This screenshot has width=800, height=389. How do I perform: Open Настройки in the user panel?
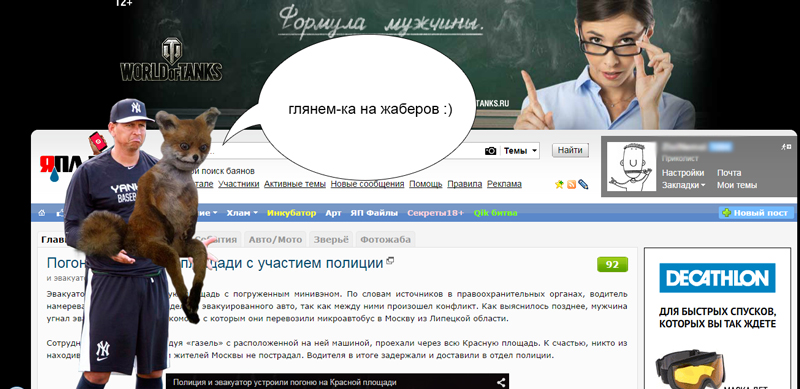(683, 173)
